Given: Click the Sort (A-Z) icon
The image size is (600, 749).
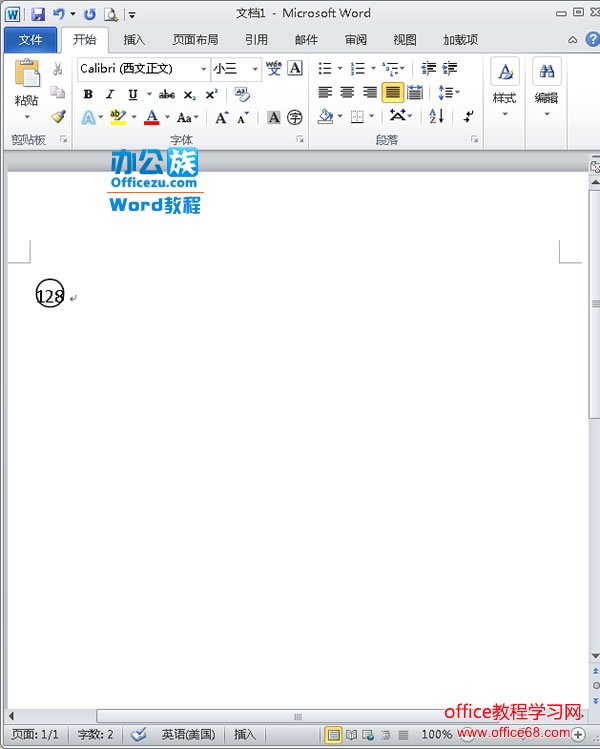Looking at the screenshot, I should click(436, 117).
